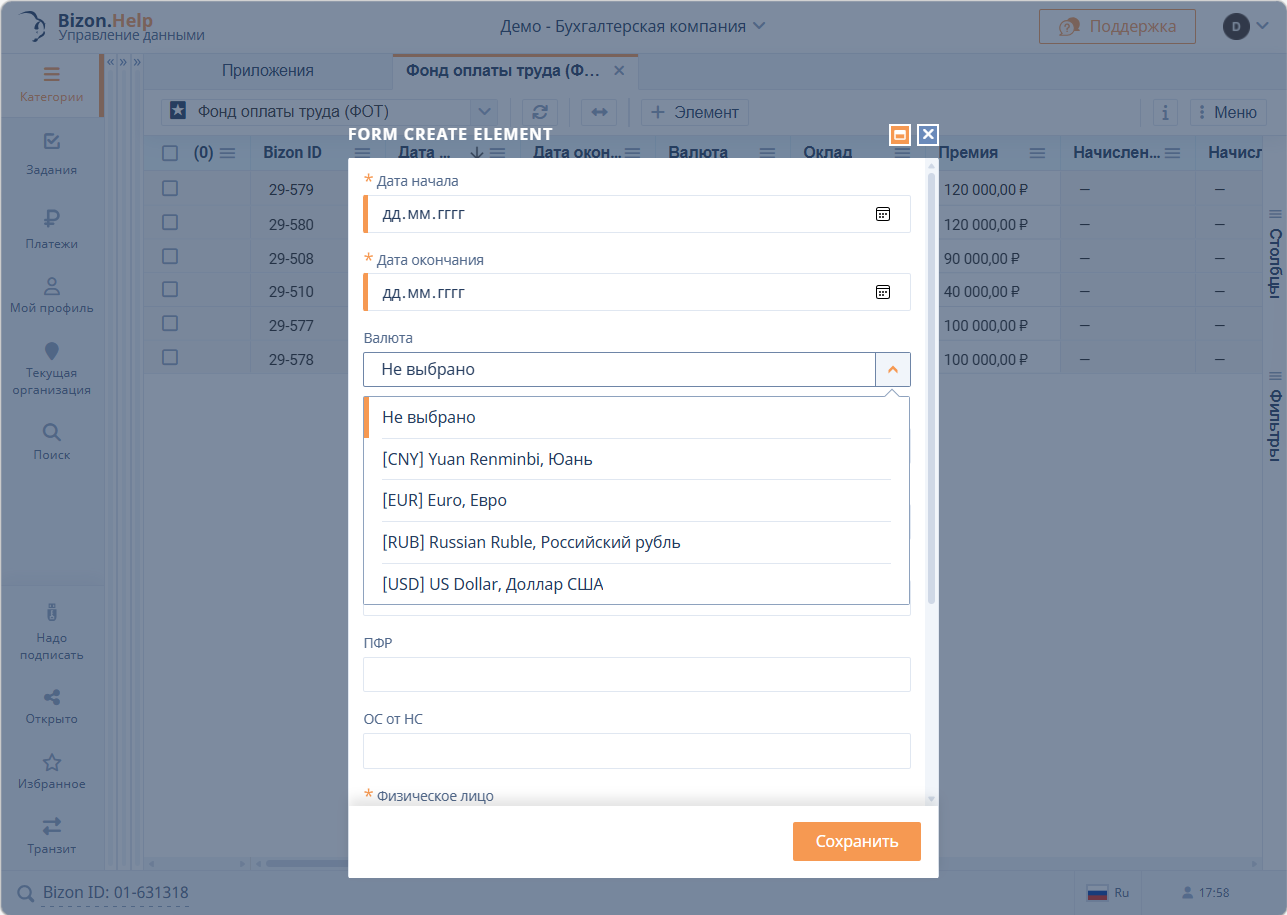Click the ПФР input field

[x=636, y=675]
